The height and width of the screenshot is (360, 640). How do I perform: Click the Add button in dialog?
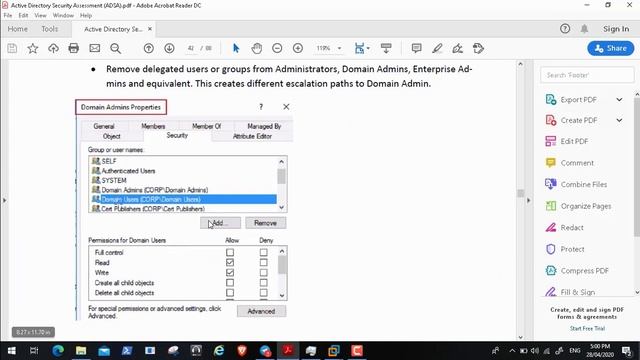[220, 223]
